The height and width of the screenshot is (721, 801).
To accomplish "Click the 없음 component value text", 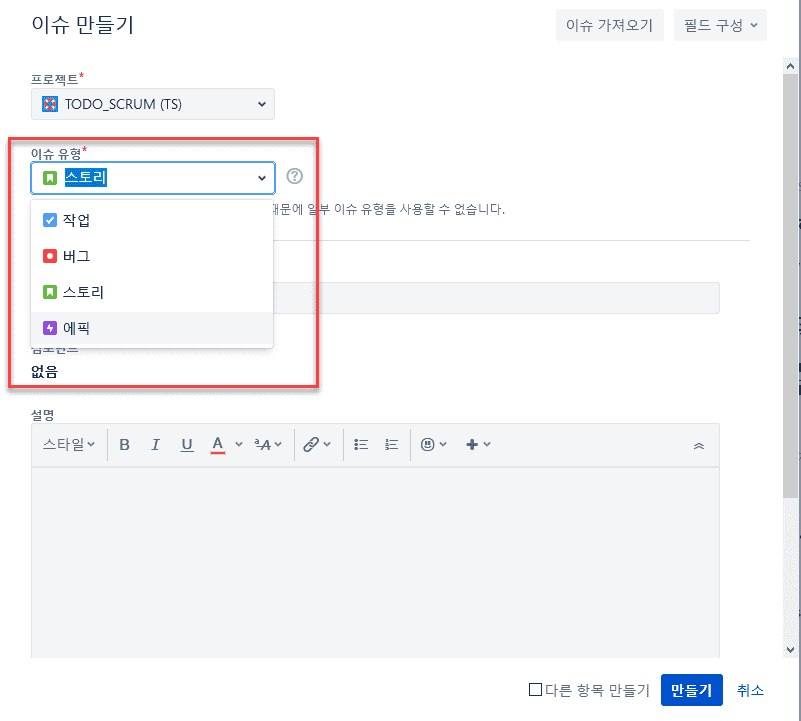I will coord(44,371).
